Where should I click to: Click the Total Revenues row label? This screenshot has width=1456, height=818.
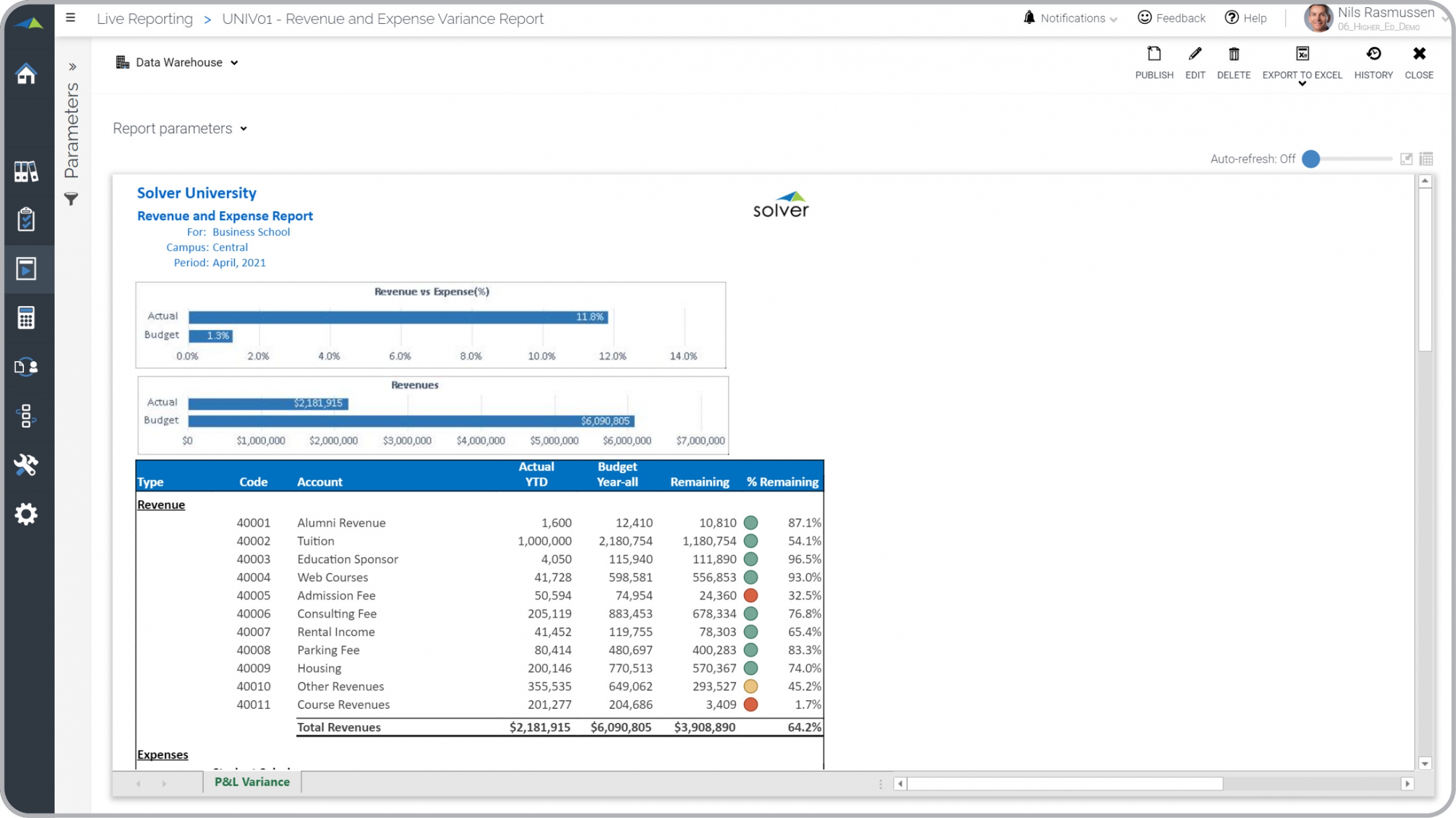tap(339, 727)
